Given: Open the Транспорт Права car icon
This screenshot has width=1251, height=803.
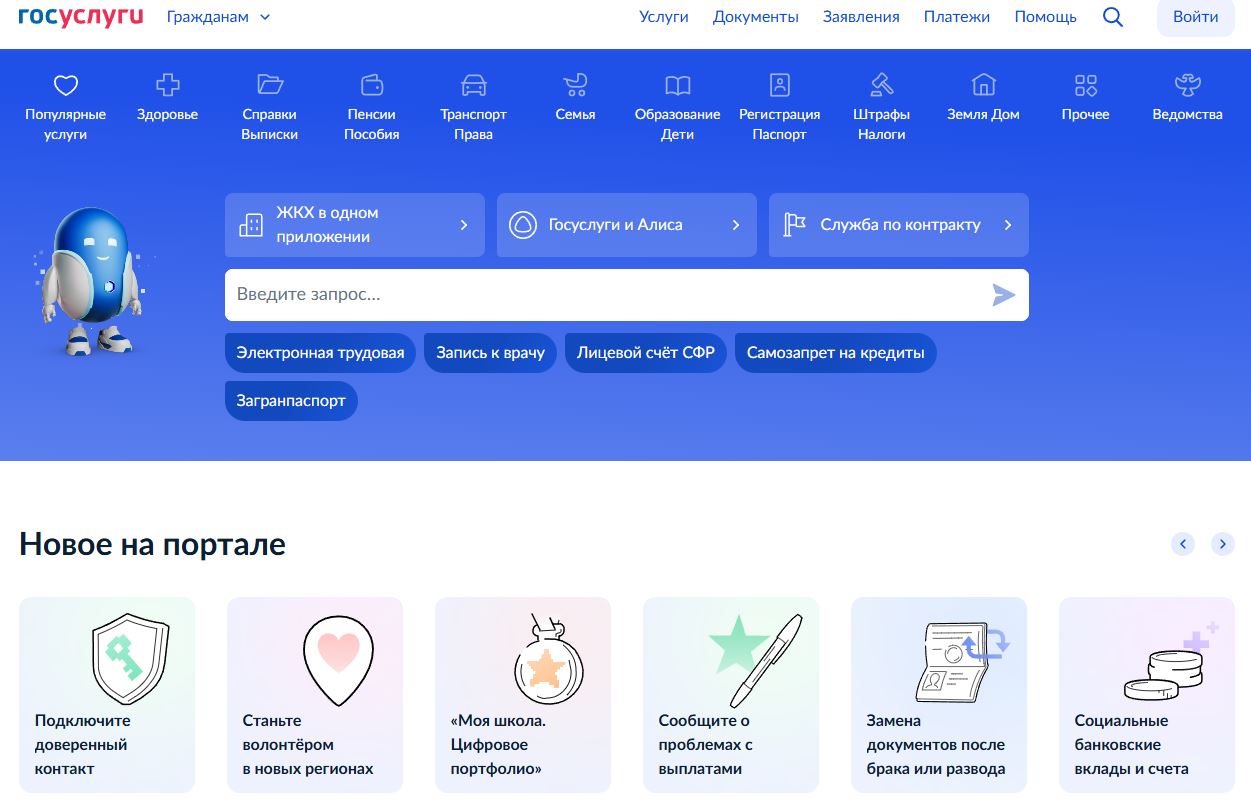Looking at the screenshot, I should pos(473,85).
